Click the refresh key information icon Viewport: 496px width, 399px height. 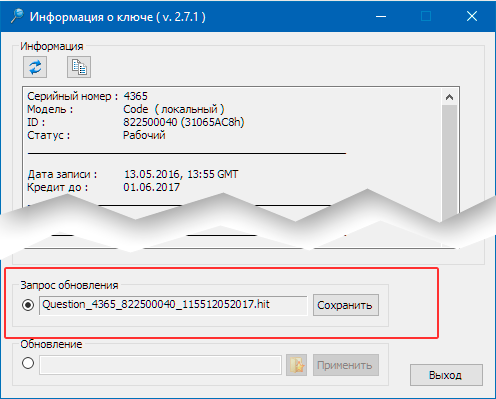pyautogui.click(x=35, y=67)
